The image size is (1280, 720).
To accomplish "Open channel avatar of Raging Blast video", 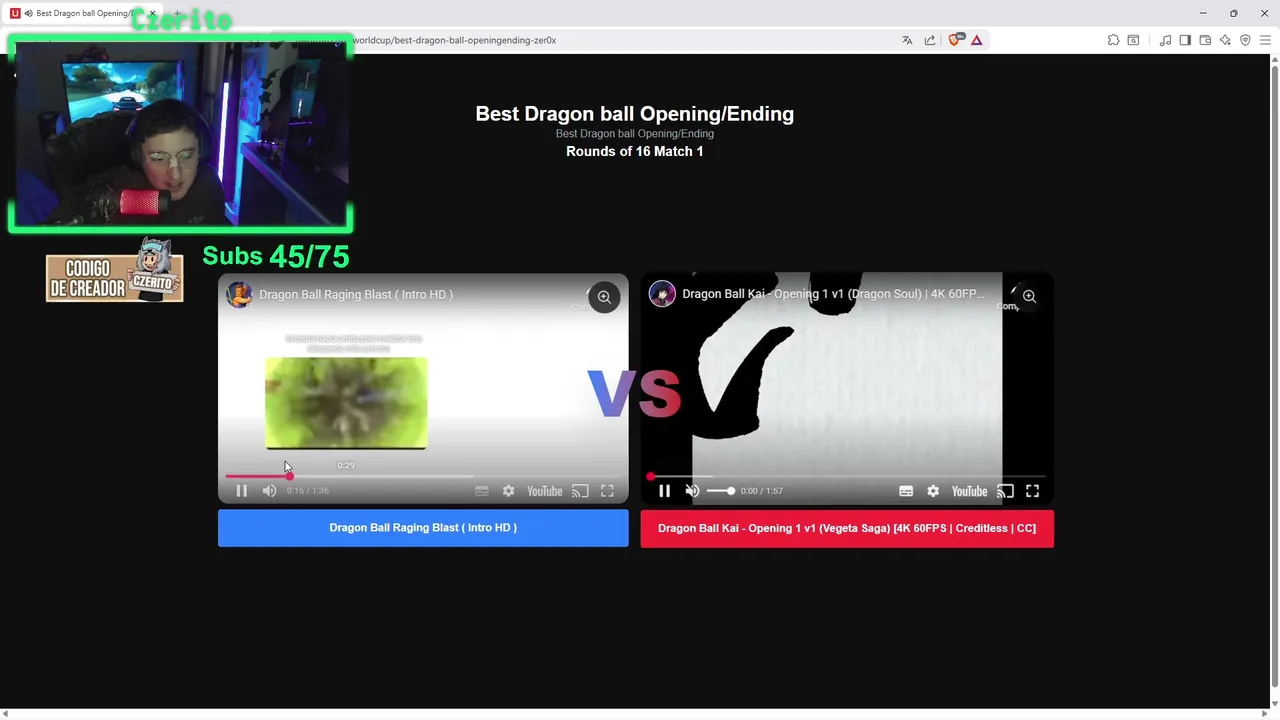I will 239,294.
